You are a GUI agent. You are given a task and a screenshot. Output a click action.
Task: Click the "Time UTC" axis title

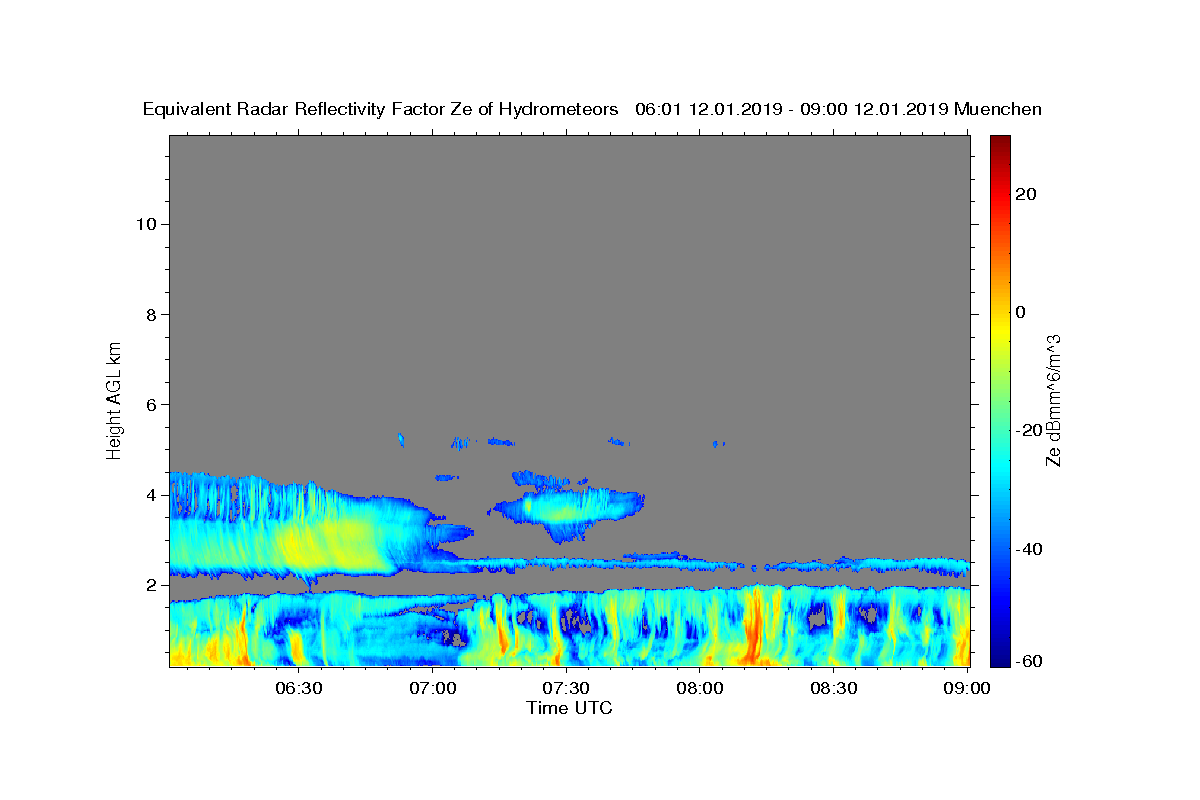pyautogui.click(x=569, y=708)
